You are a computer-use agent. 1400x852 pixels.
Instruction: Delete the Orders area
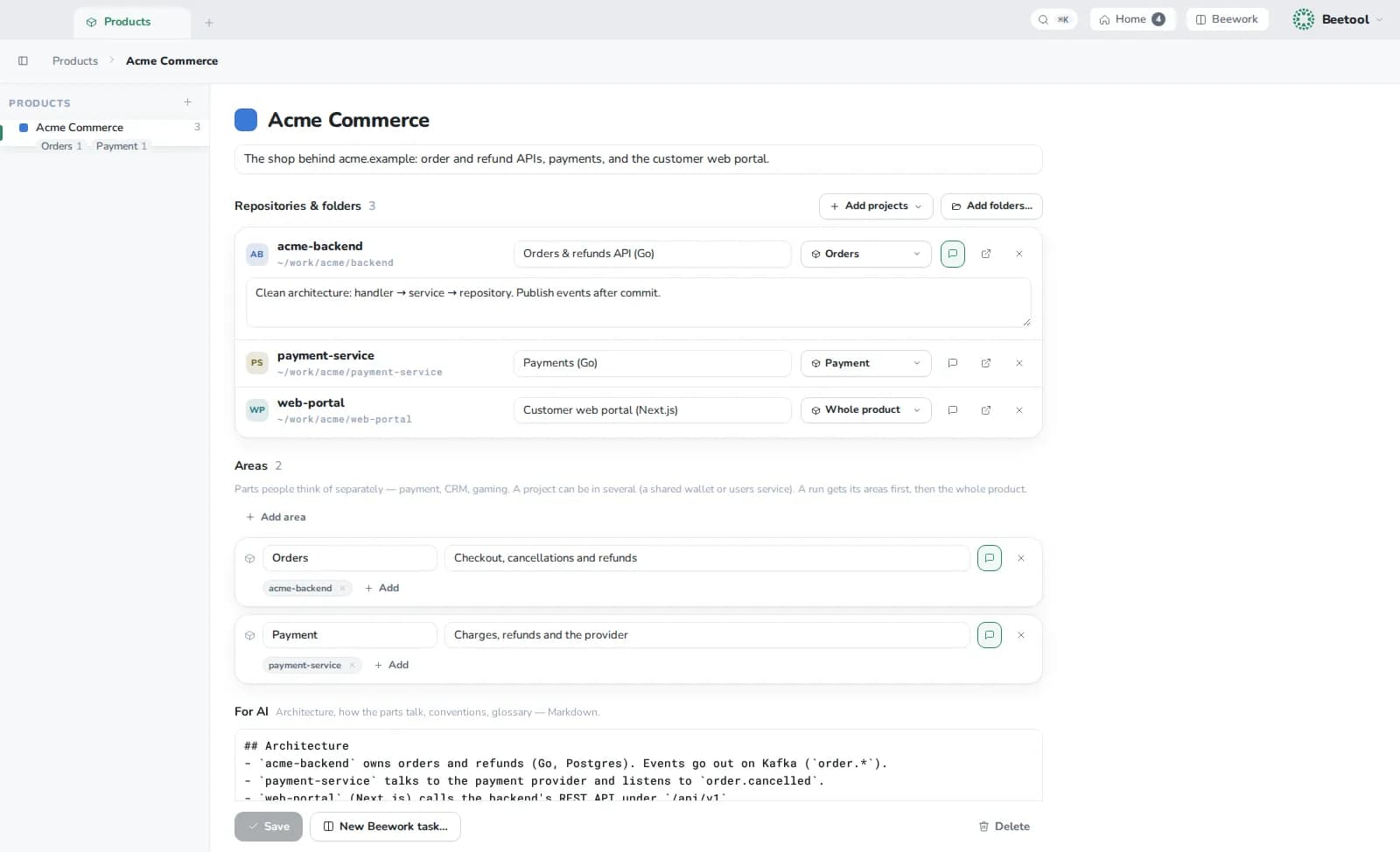coord(1021,558)
